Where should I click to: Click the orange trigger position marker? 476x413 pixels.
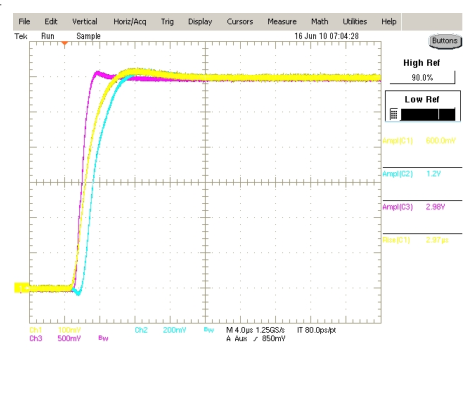65,43
